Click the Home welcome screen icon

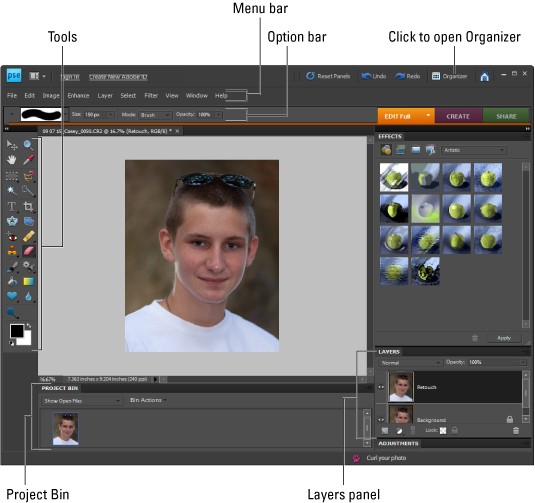coord(485,76)
